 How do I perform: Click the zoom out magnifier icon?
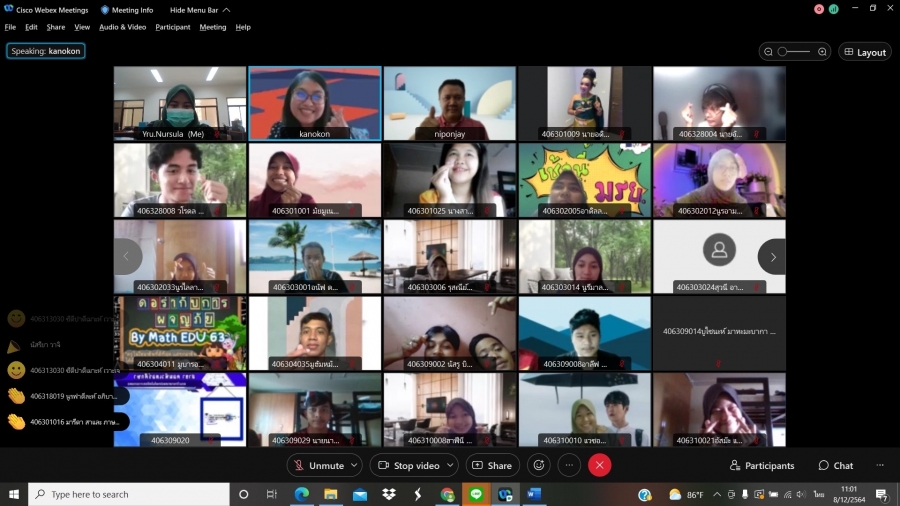coord(768,52)
